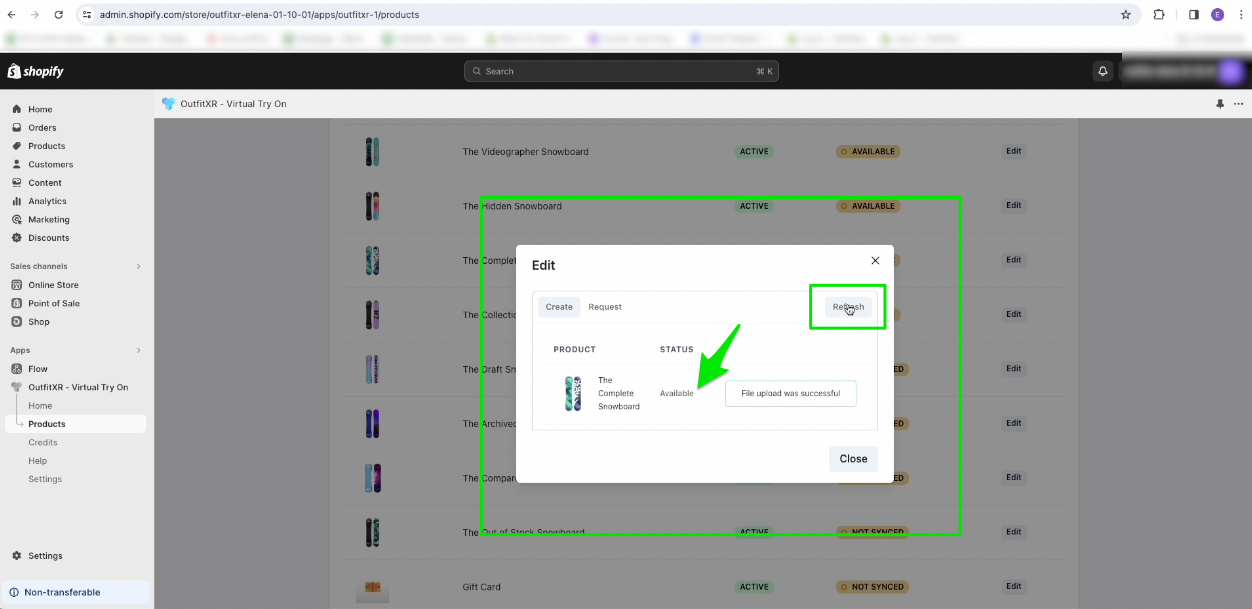Click the AVAILABLE badge for The Videographer Snowboard

point(868,152)
